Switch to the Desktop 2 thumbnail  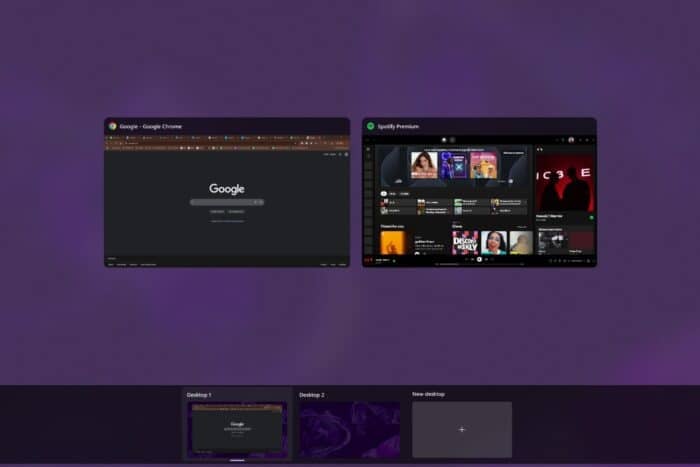[350, 429]
